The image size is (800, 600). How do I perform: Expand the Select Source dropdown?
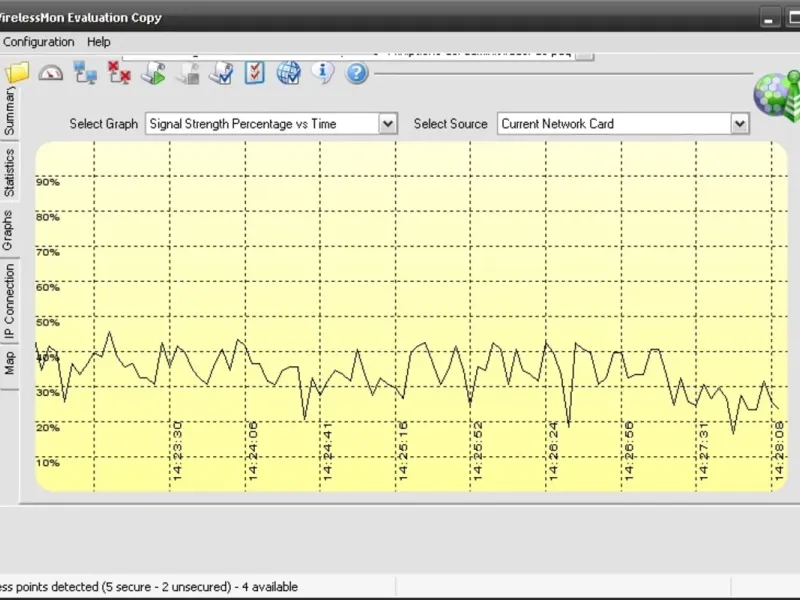[x=739, y=124]
